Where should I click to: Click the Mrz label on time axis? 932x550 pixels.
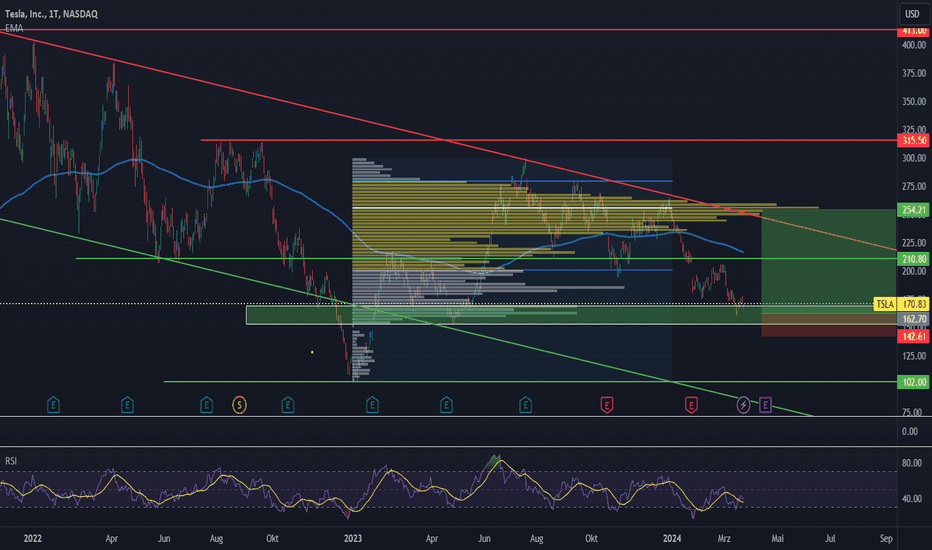click(724, 538)
